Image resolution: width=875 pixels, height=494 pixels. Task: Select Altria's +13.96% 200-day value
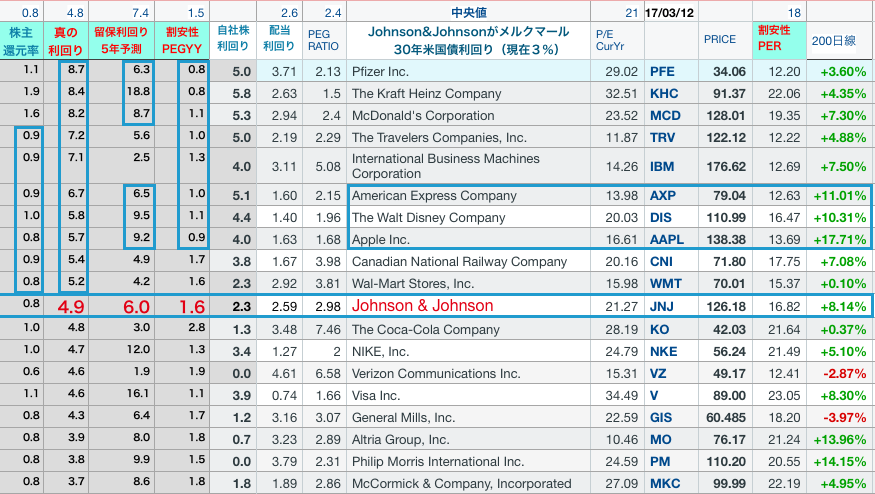pos(840,439)
